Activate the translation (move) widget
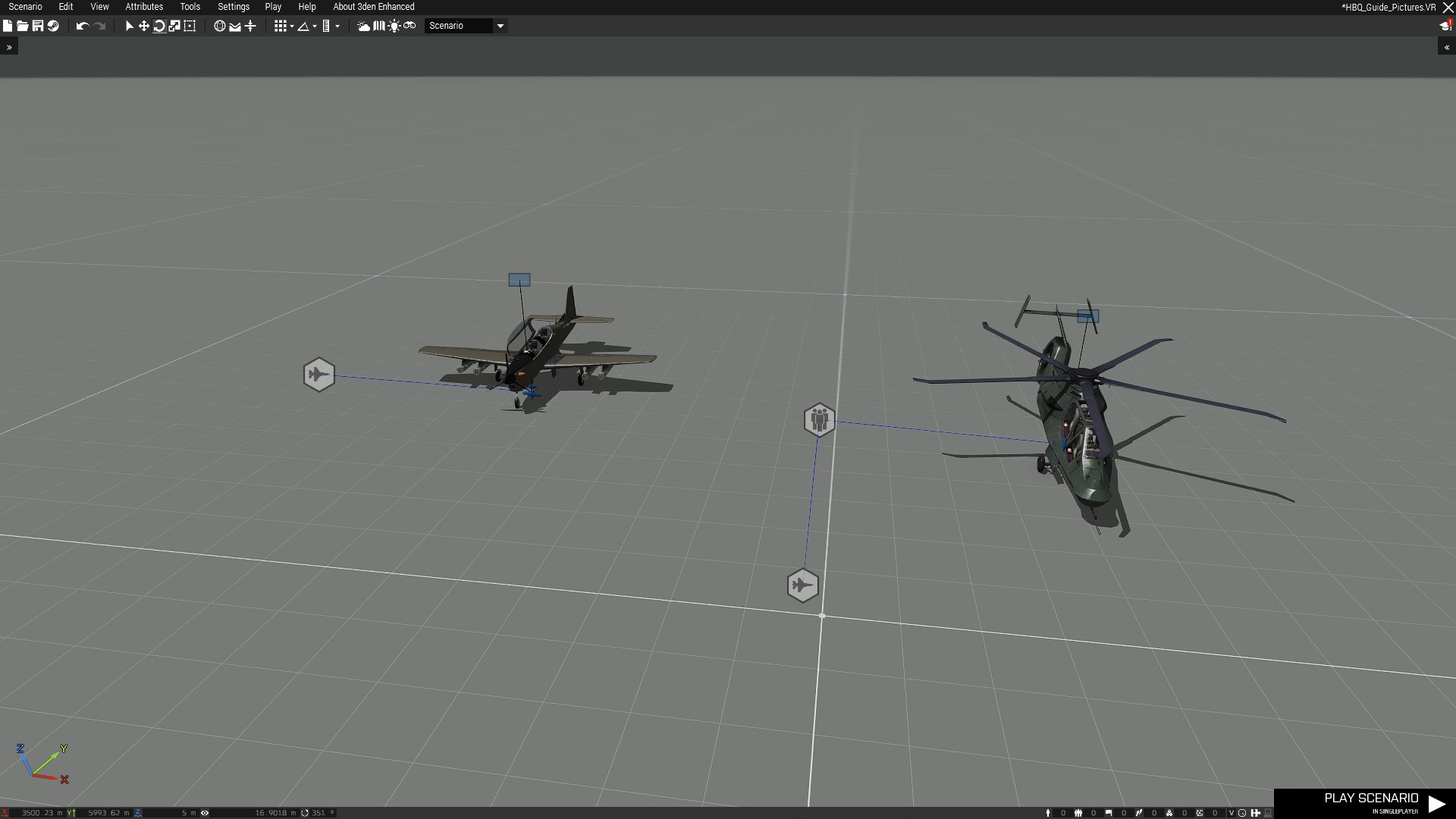This screenshot has width=1456, height=819. 144,26
